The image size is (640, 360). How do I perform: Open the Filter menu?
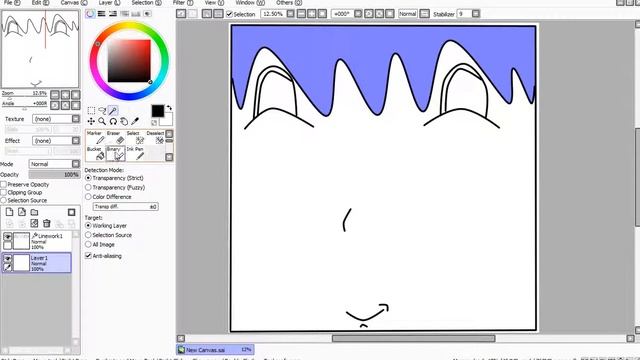tap(183, 2)
